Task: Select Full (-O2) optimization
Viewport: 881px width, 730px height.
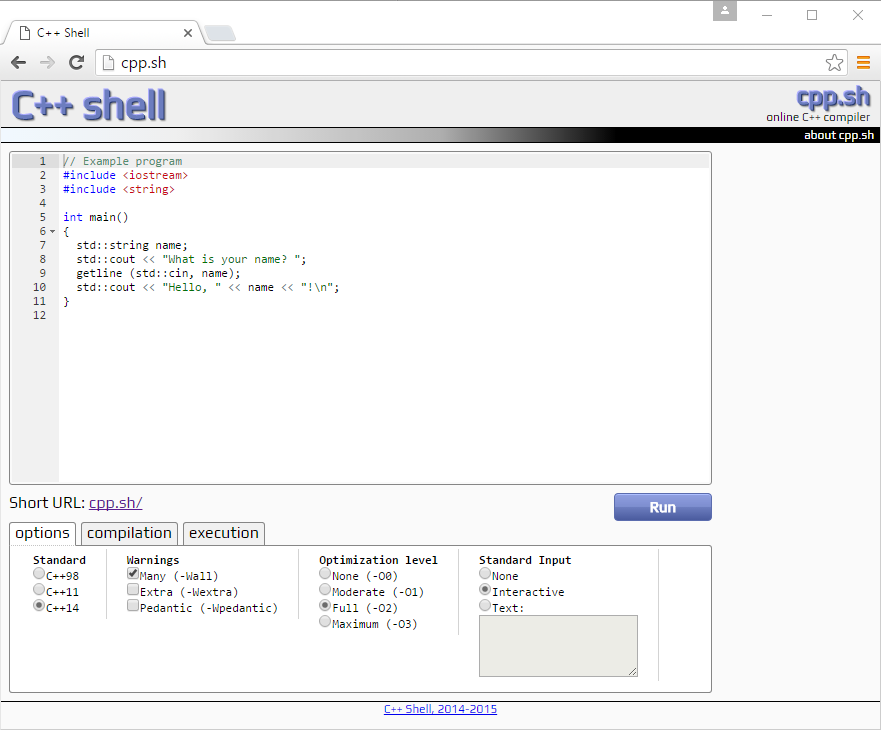Action: [325, 605]
